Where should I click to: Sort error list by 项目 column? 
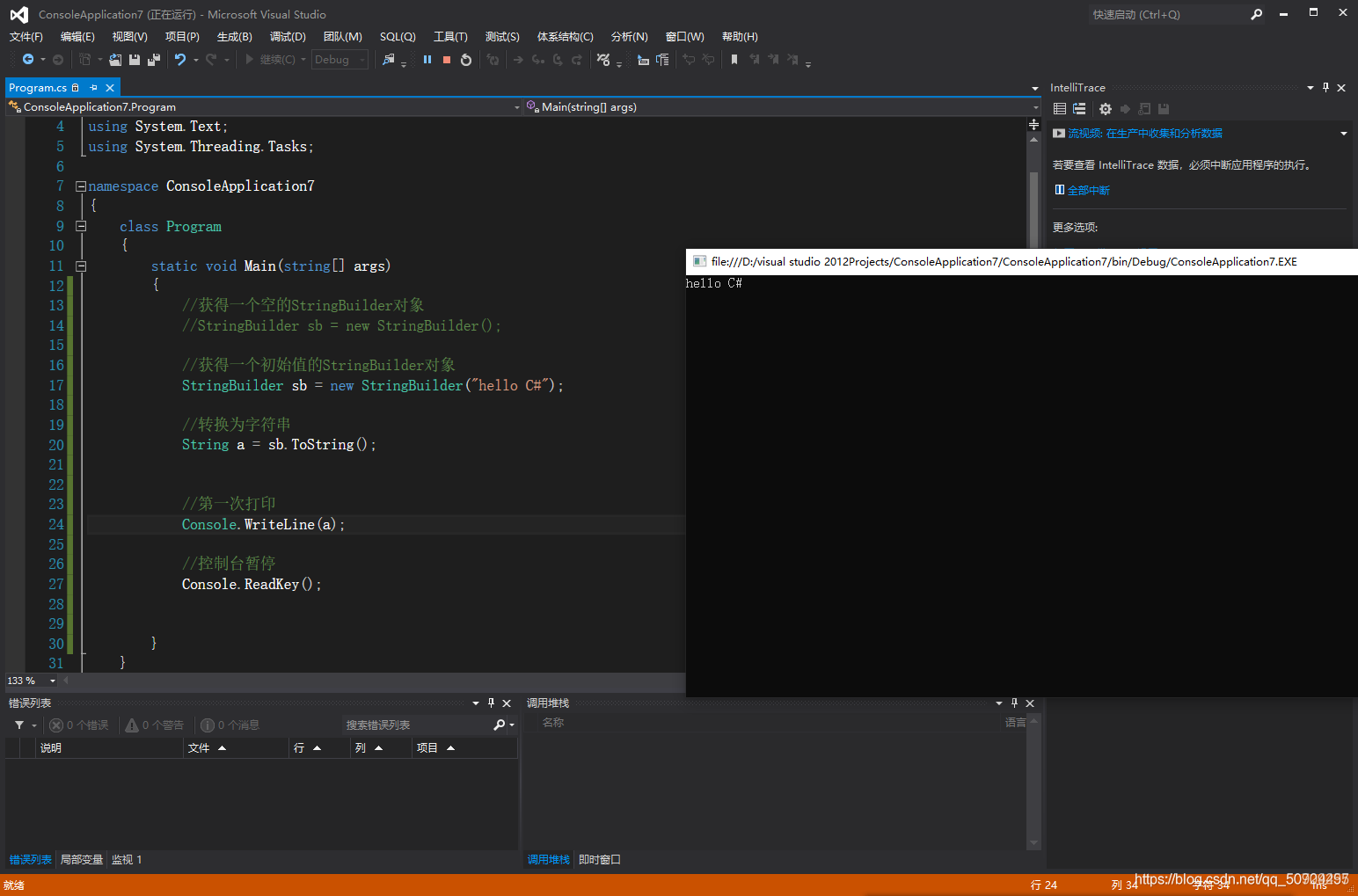coord(464,747)
